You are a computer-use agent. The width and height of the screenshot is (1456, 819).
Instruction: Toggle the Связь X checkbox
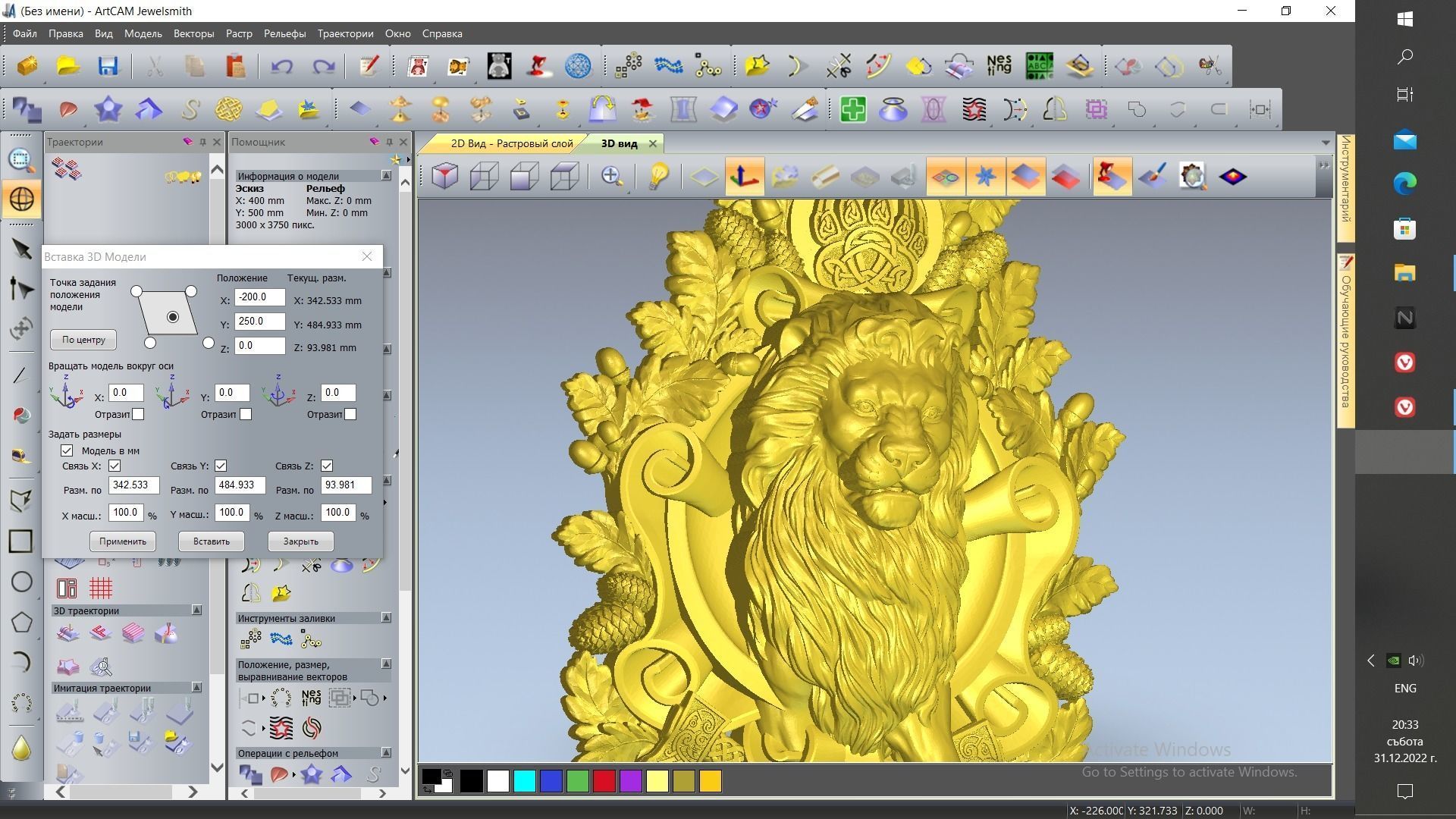coord(115,466)
